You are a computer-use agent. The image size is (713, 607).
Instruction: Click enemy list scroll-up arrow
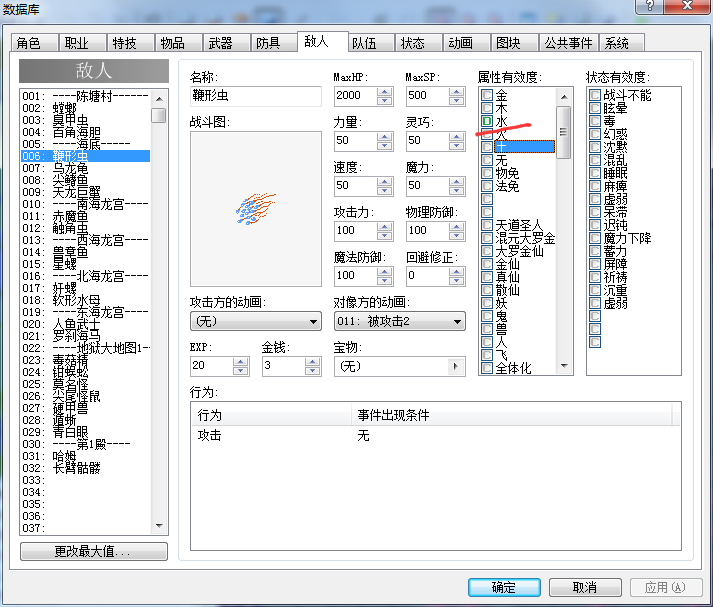click(x=159, y=99)
